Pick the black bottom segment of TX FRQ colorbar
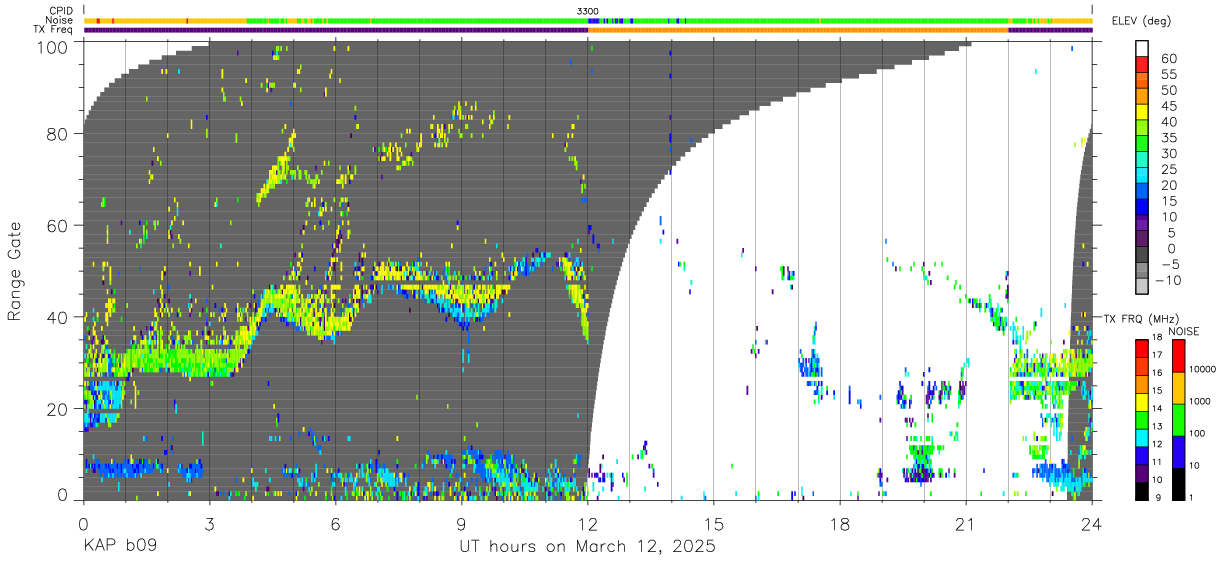The width and height of the screenshot is (1228, 567). [1142, 490]
